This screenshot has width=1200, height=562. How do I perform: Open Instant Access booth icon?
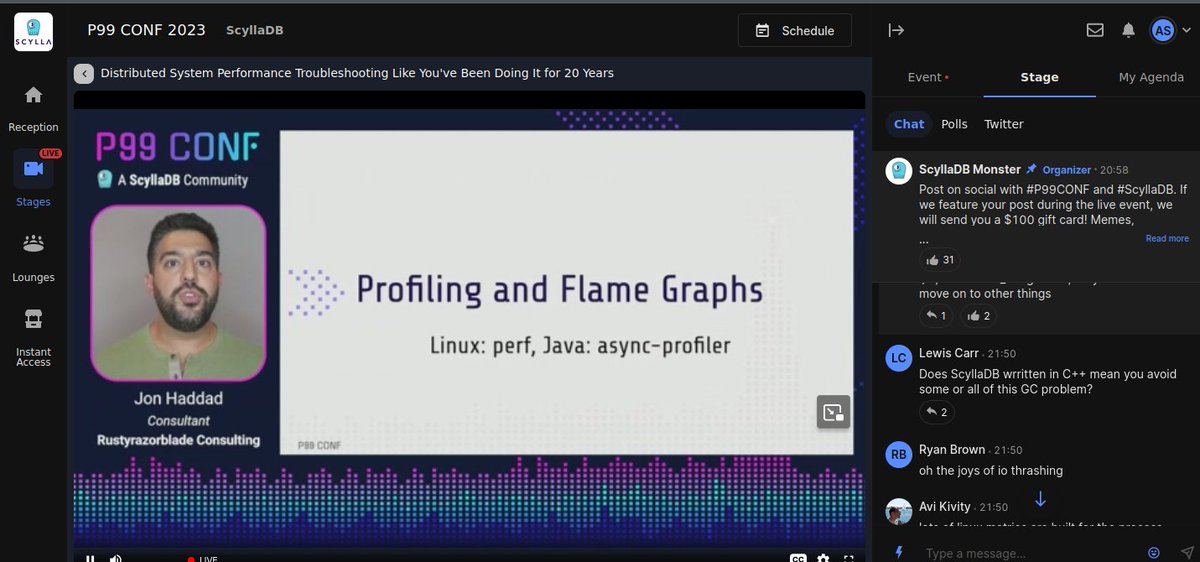click(x=33, y=319)
